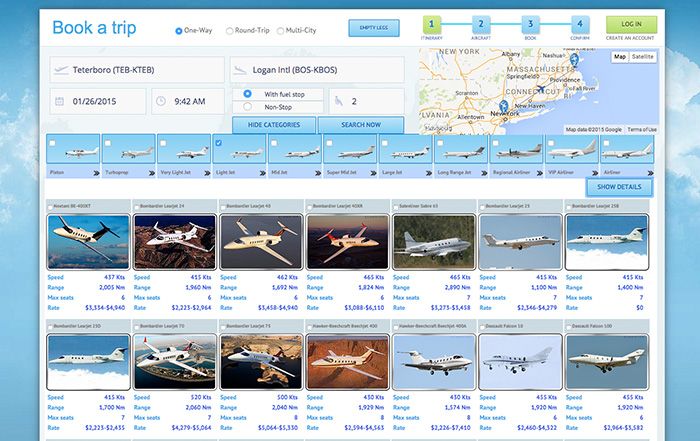This screenshot has width=700, height=441.
Task: Click the Teterboro (TEB-KTEB) departure field
Action: [x=137, y=70]
